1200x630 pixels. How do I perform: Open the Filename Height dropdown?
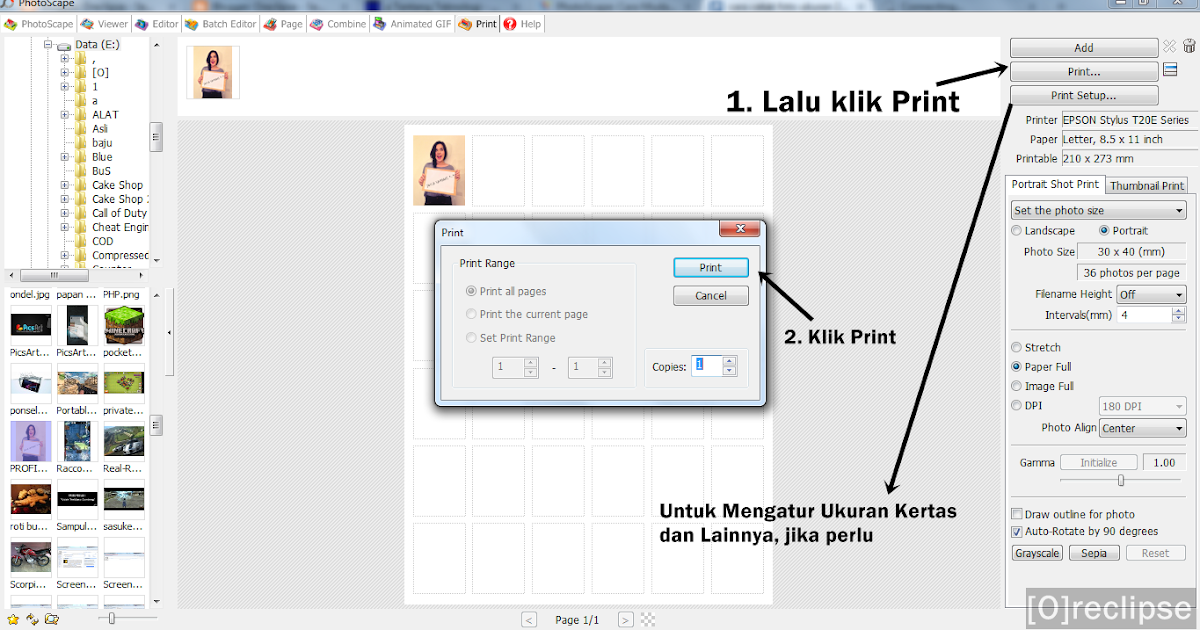tap(1151, 295)
